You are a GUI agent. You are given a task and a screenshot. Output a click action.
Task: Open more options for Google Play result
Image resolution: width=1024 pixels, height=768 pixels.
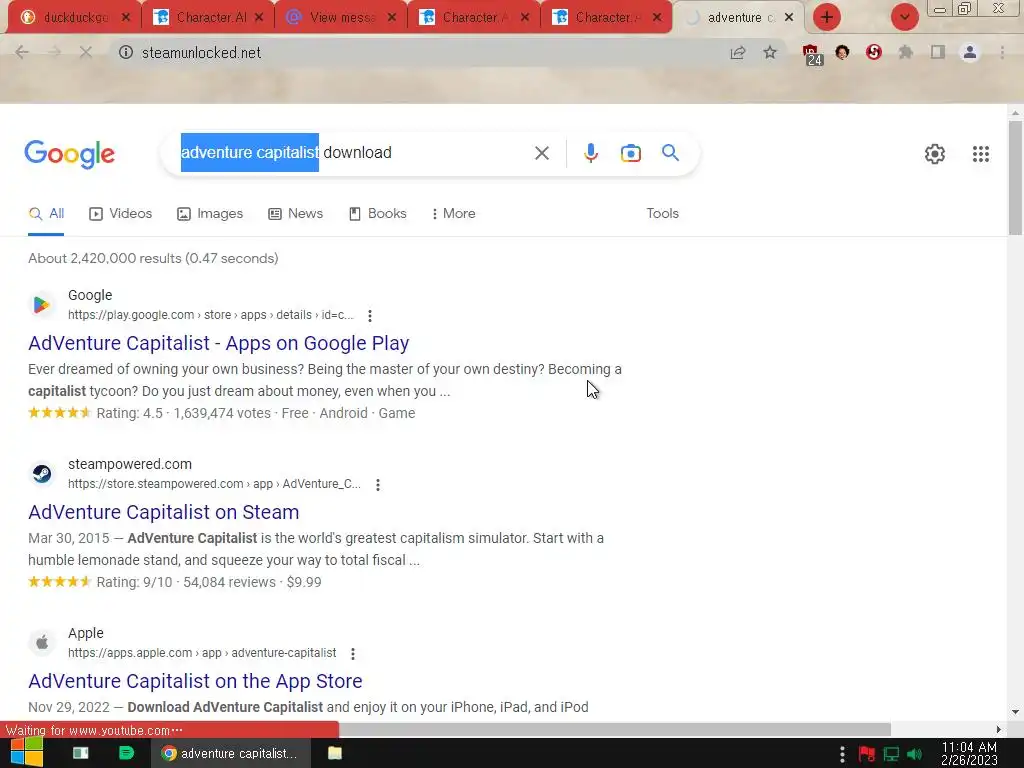pos(370,315)
